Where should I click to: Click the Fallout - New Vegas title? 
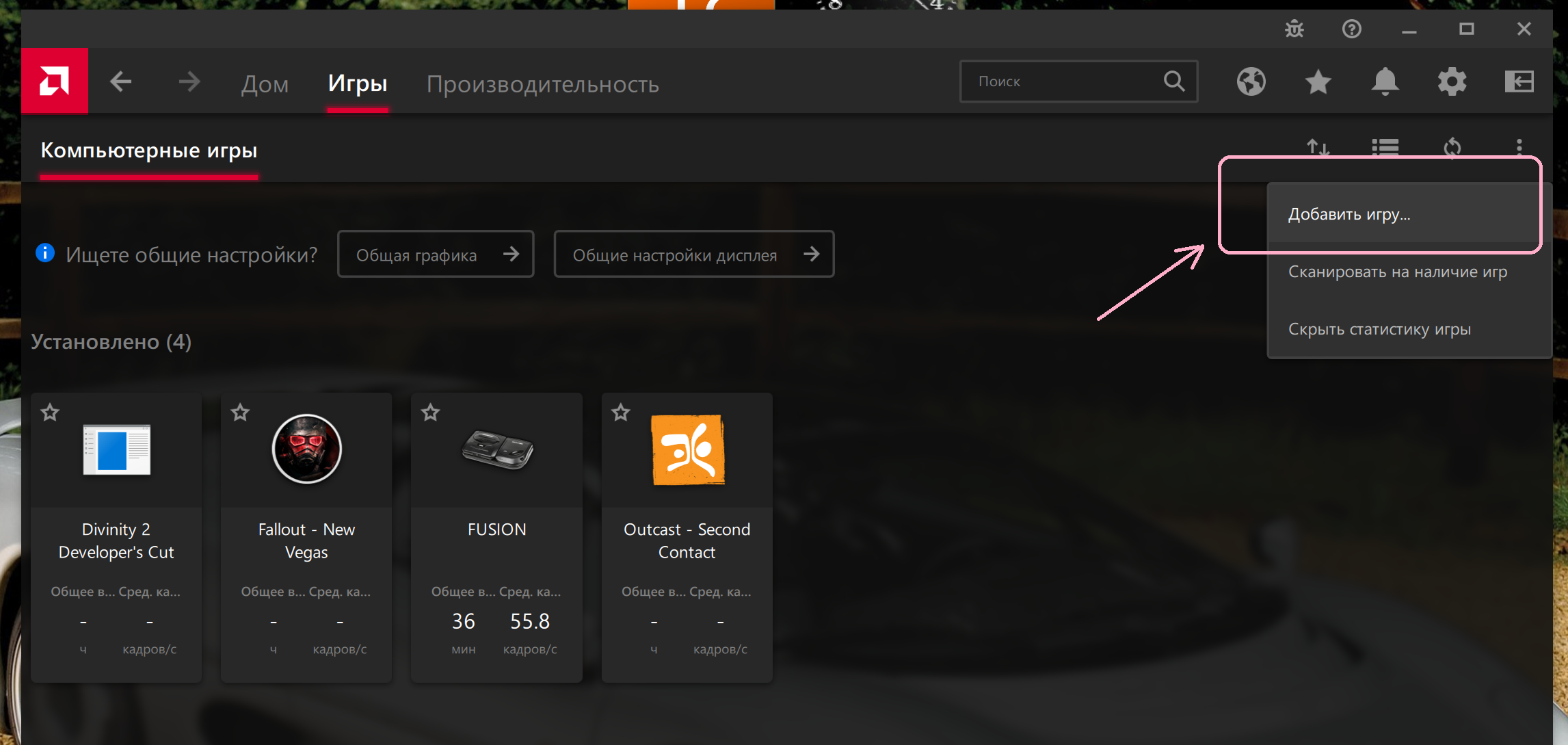click(x=306, y=540)
